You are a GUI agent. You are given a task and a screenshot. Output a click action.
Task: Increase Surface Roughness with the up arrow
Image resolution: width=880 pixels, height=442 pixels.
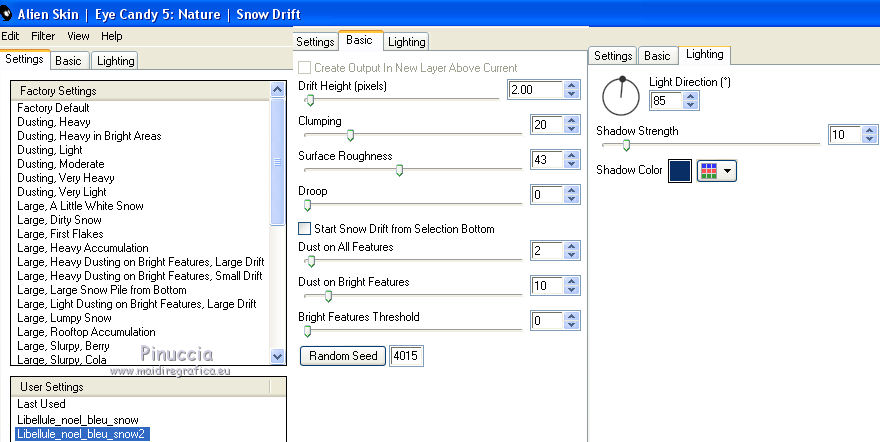click(571, 155)
